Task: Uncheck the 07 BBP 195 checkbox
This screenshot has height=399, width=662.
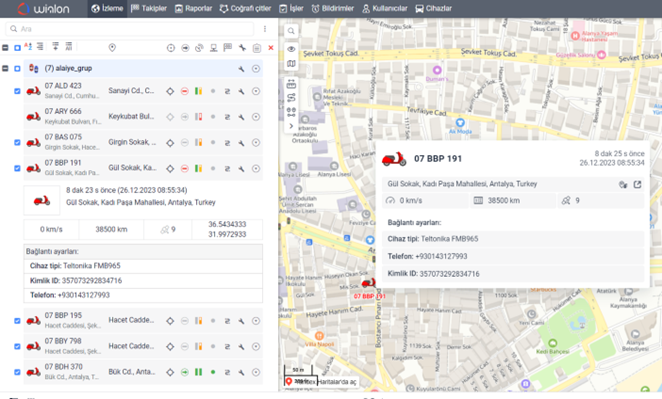Action: tap(17, 321)
